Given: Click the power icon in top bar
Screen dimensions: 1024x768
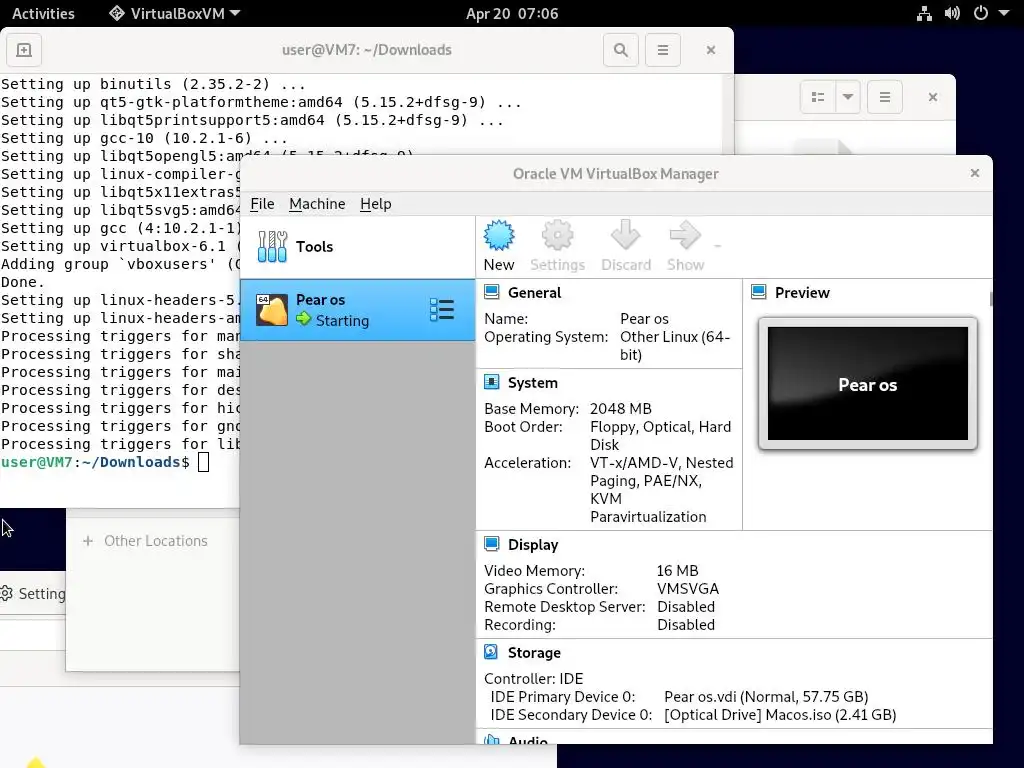Looking at the screenshot, I should point(981,13).
